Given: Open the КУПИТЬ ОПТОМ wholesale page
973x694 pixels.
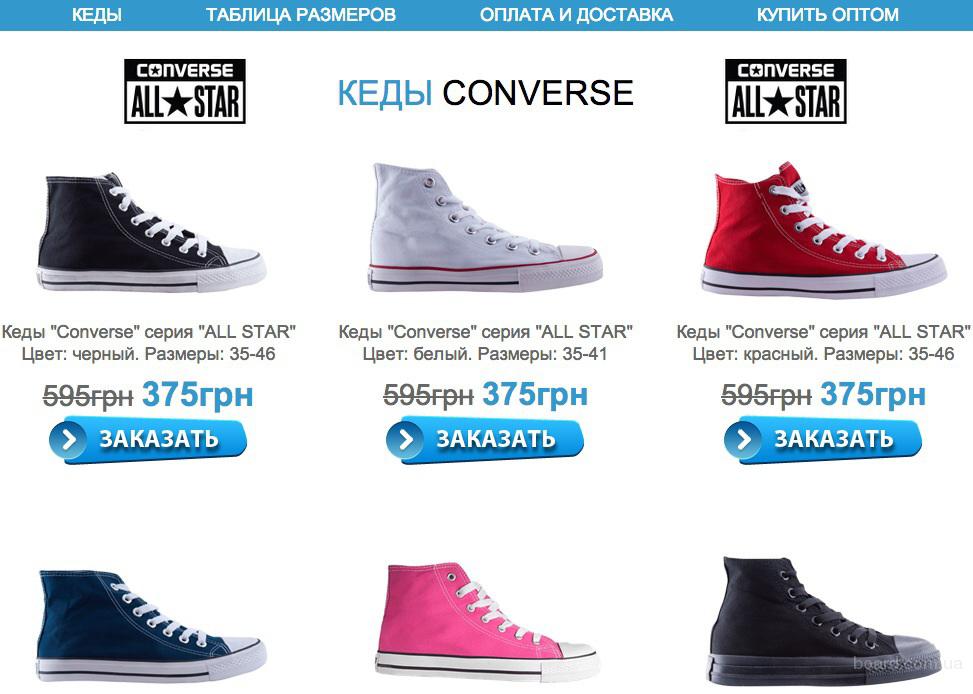Looking at the screenshot, I should click(x=827, y=14).
